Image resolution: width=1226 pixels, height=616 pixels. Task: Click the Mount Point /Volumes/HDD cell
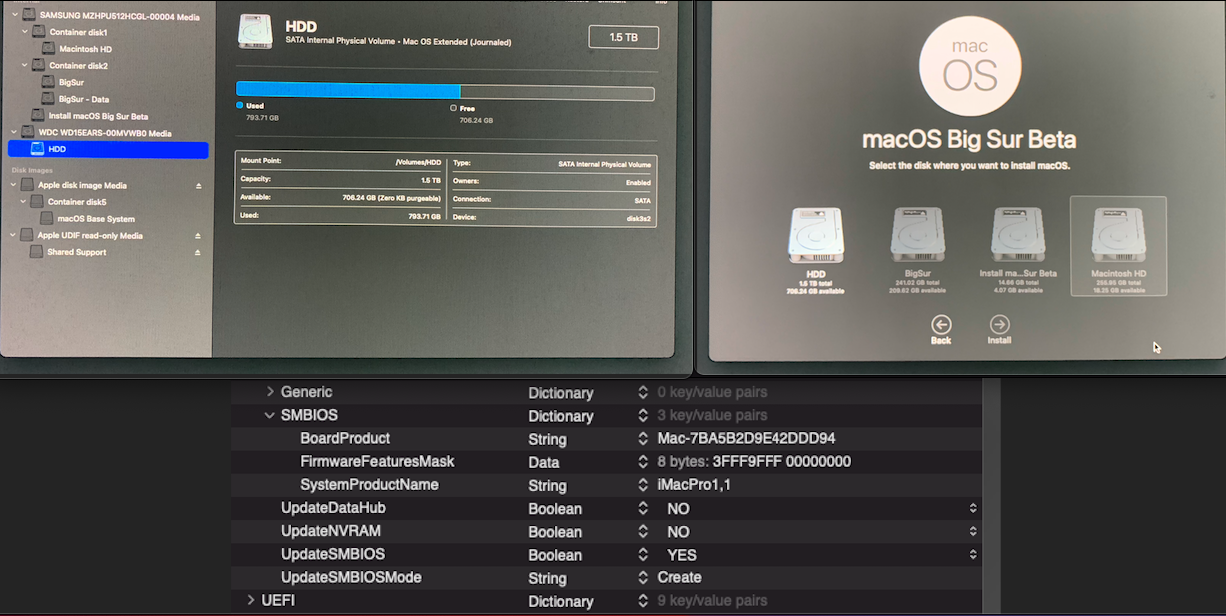tap(340, 161)
